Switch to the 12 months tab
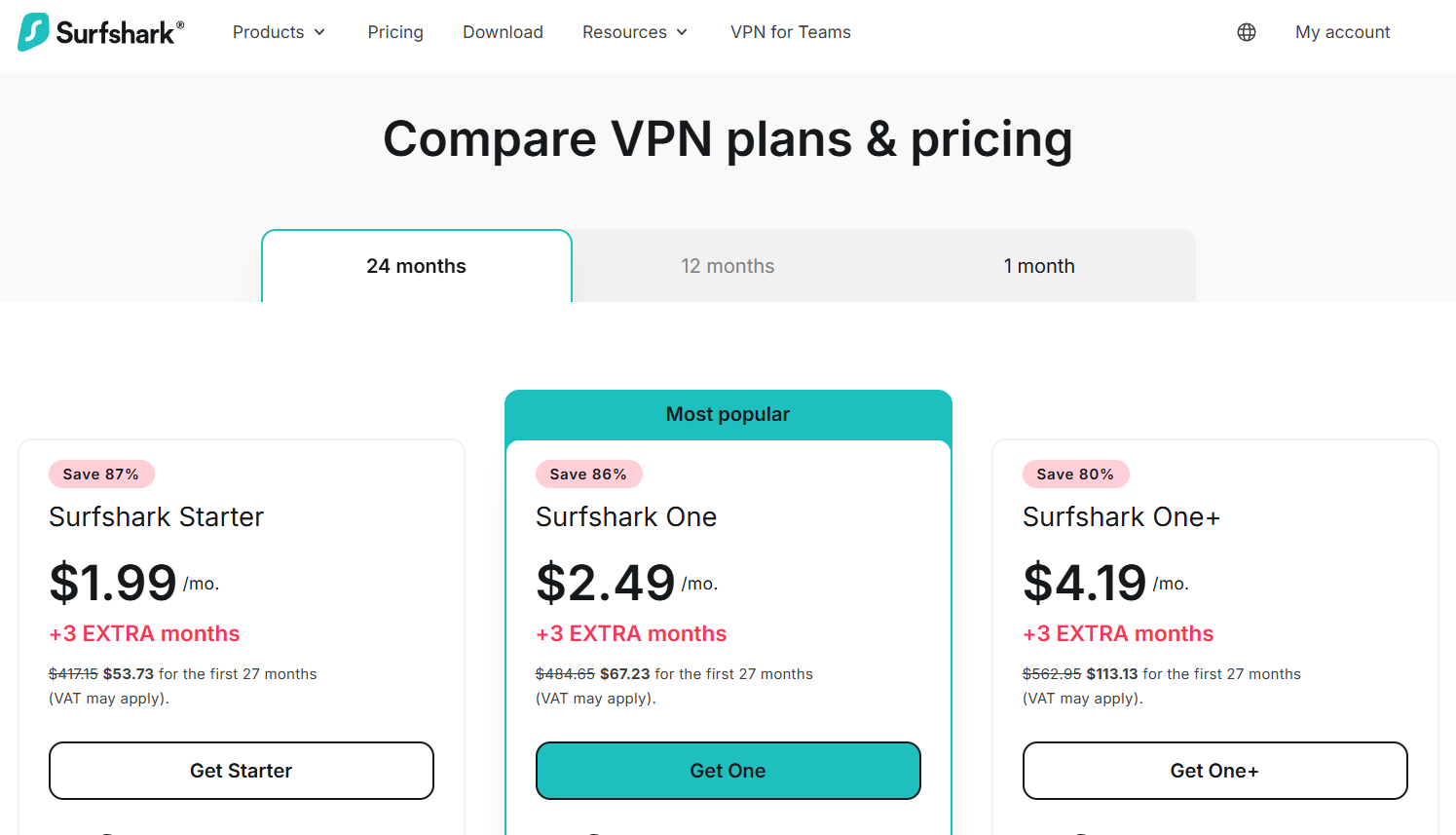The width and height of the screenshot is (1456, 835). coord(728,266)
